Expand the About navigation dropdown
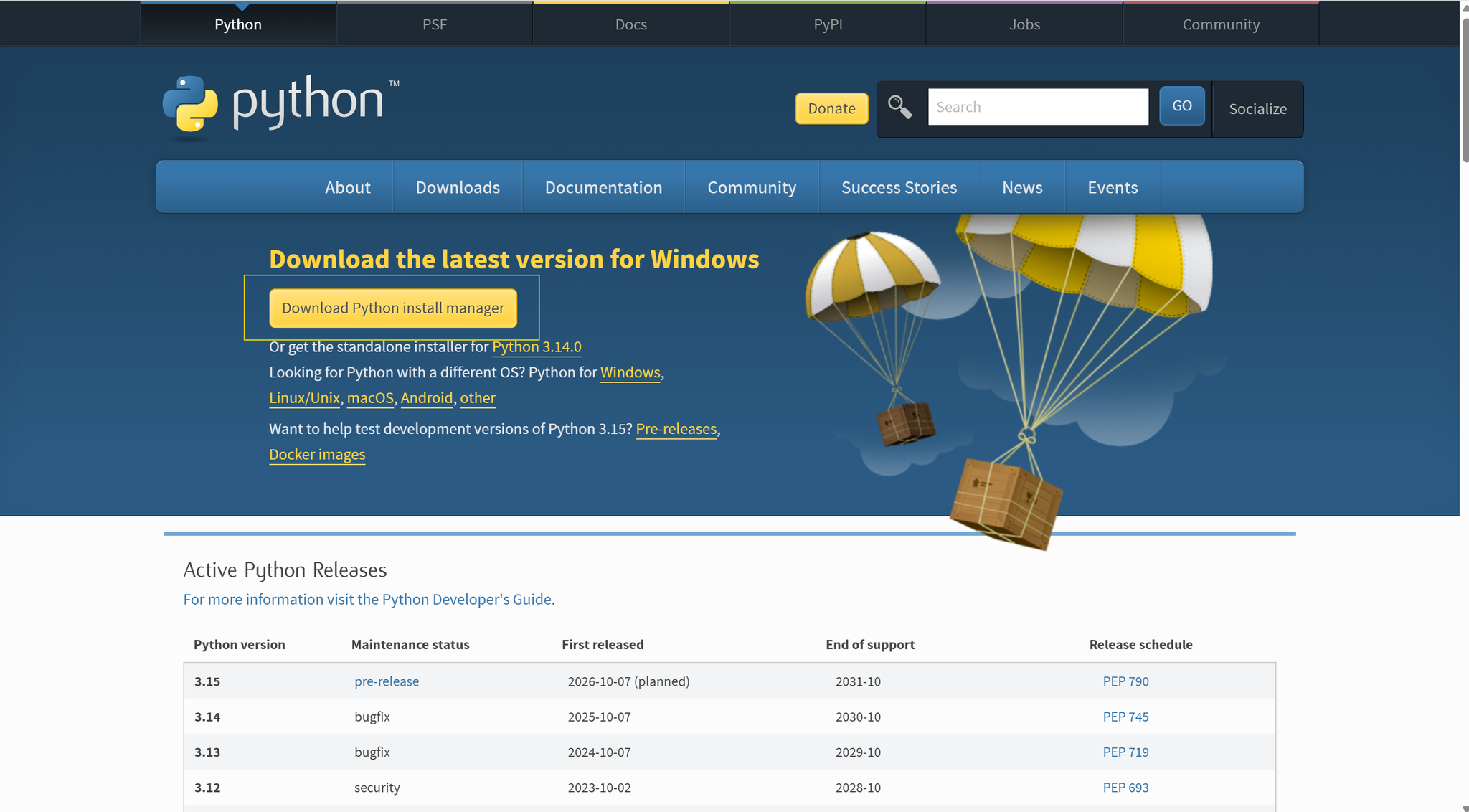 point(348,187)
